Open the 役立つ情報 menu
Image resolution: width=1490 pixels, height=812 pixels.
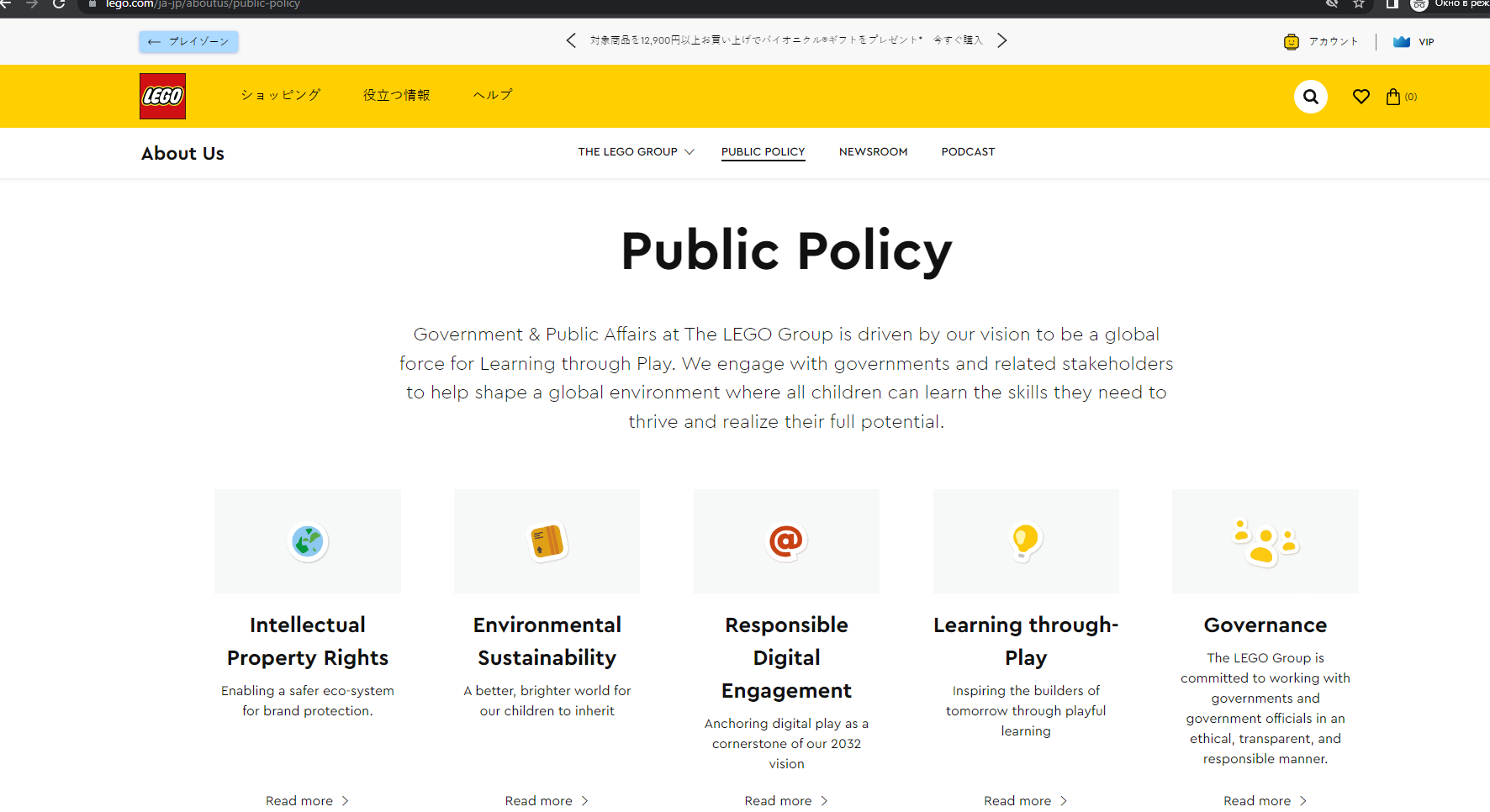coord(397,95)
